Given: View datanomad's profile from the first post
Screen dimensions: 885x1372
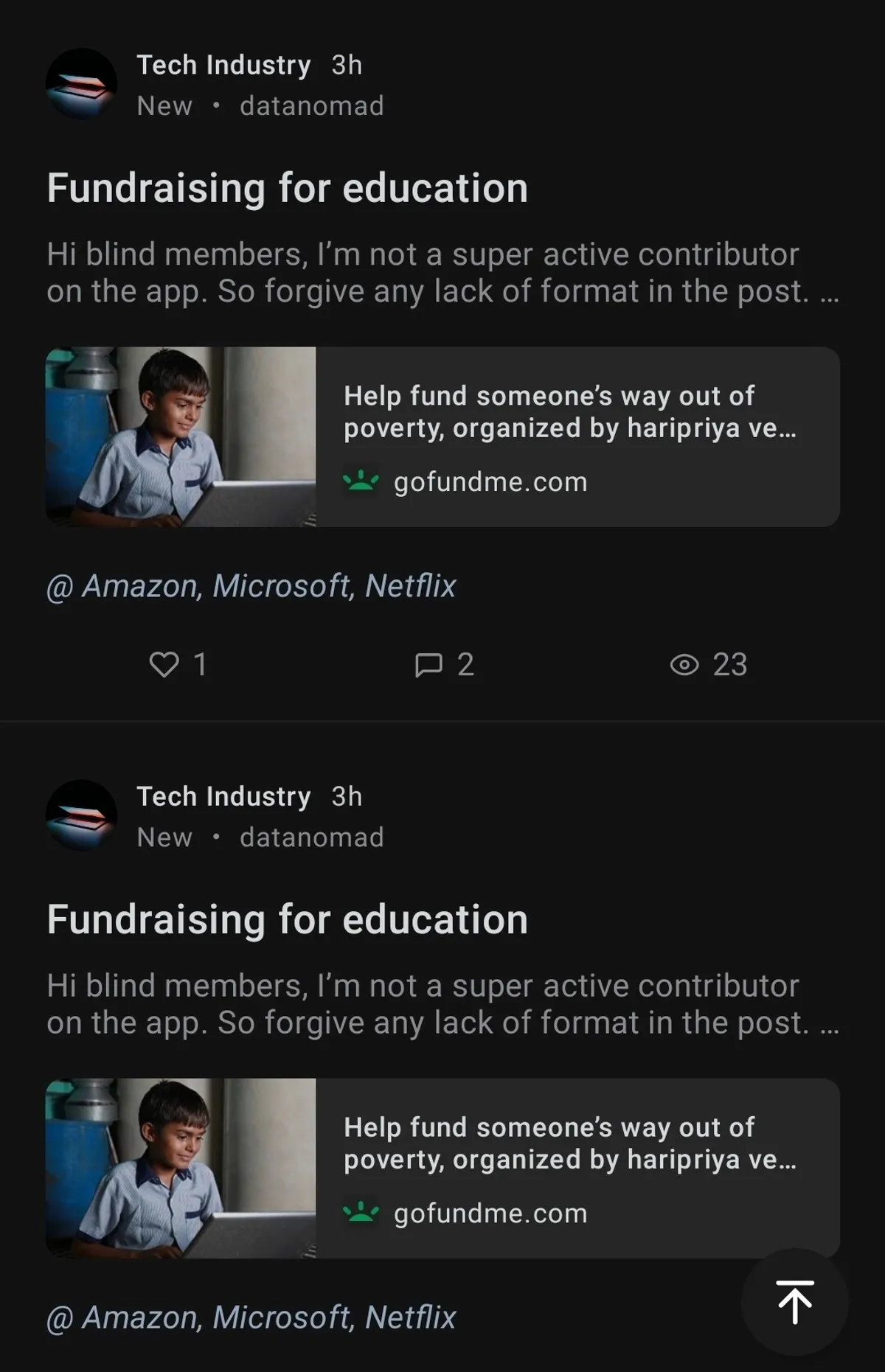Looking at the screenshot, I should coord(311,106).
